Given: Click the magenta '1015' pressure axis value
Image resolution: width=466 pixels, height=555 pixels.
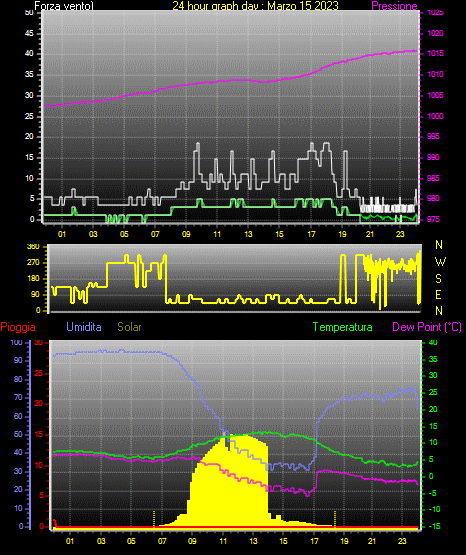Looking at the screenshot, I should [435, 53].
